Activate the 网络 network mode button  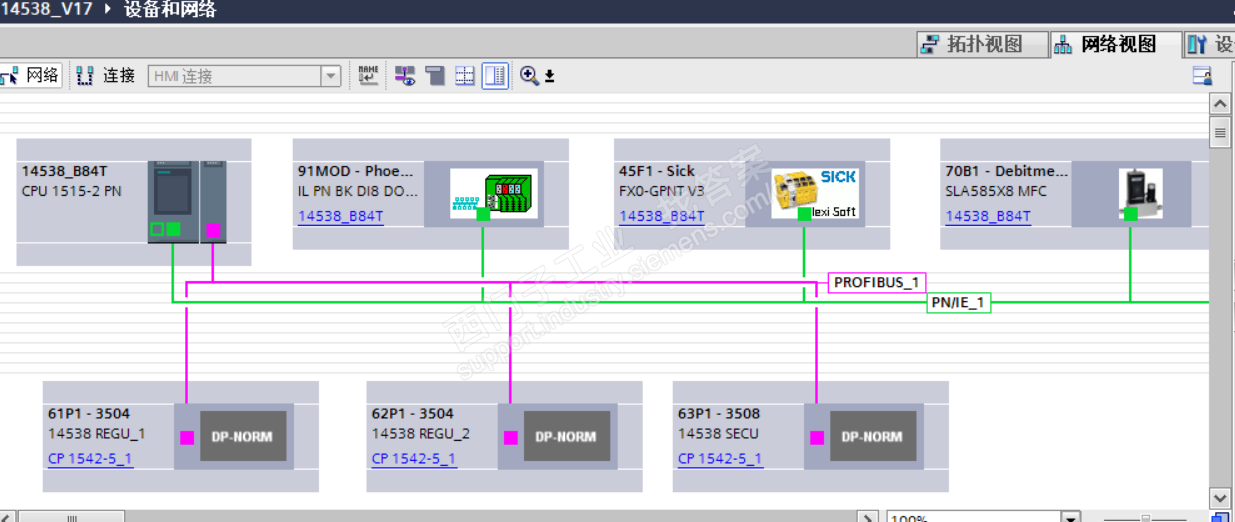click(x=30, y=76)
